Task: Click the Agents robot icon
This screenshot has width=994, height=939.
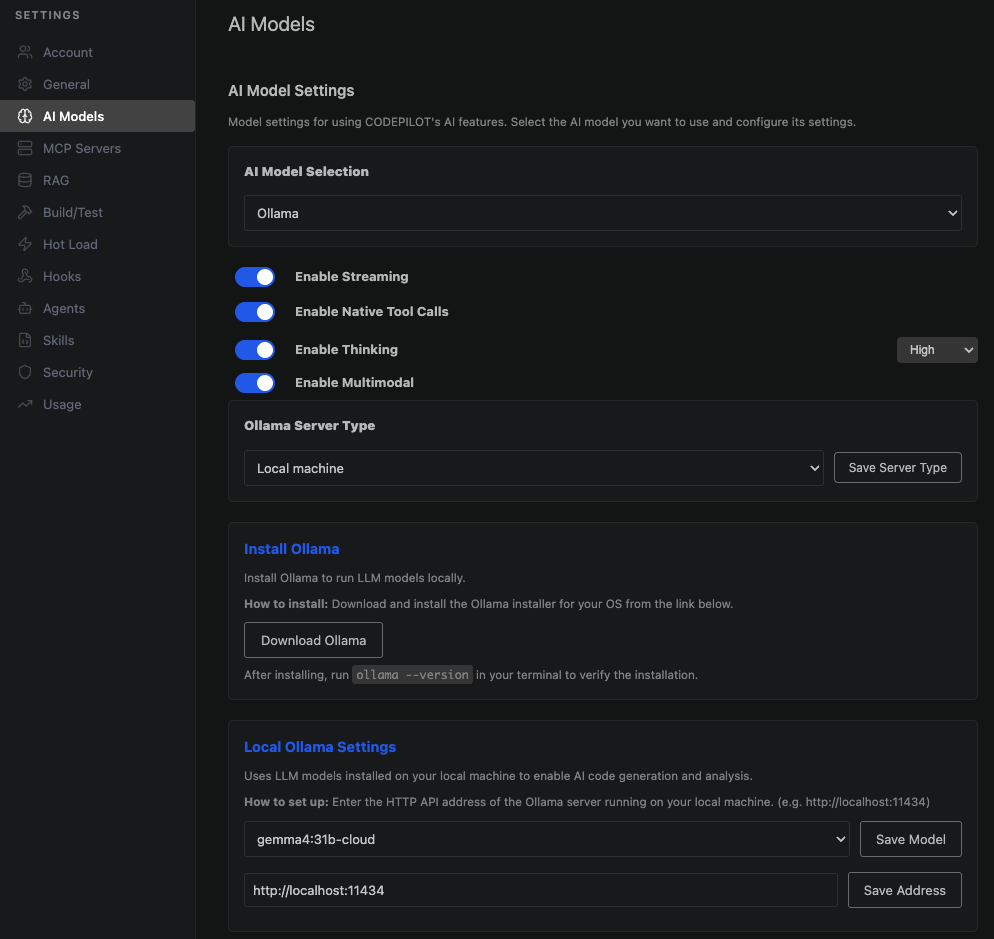Action: pyautogui.click(x=25, y=308)
